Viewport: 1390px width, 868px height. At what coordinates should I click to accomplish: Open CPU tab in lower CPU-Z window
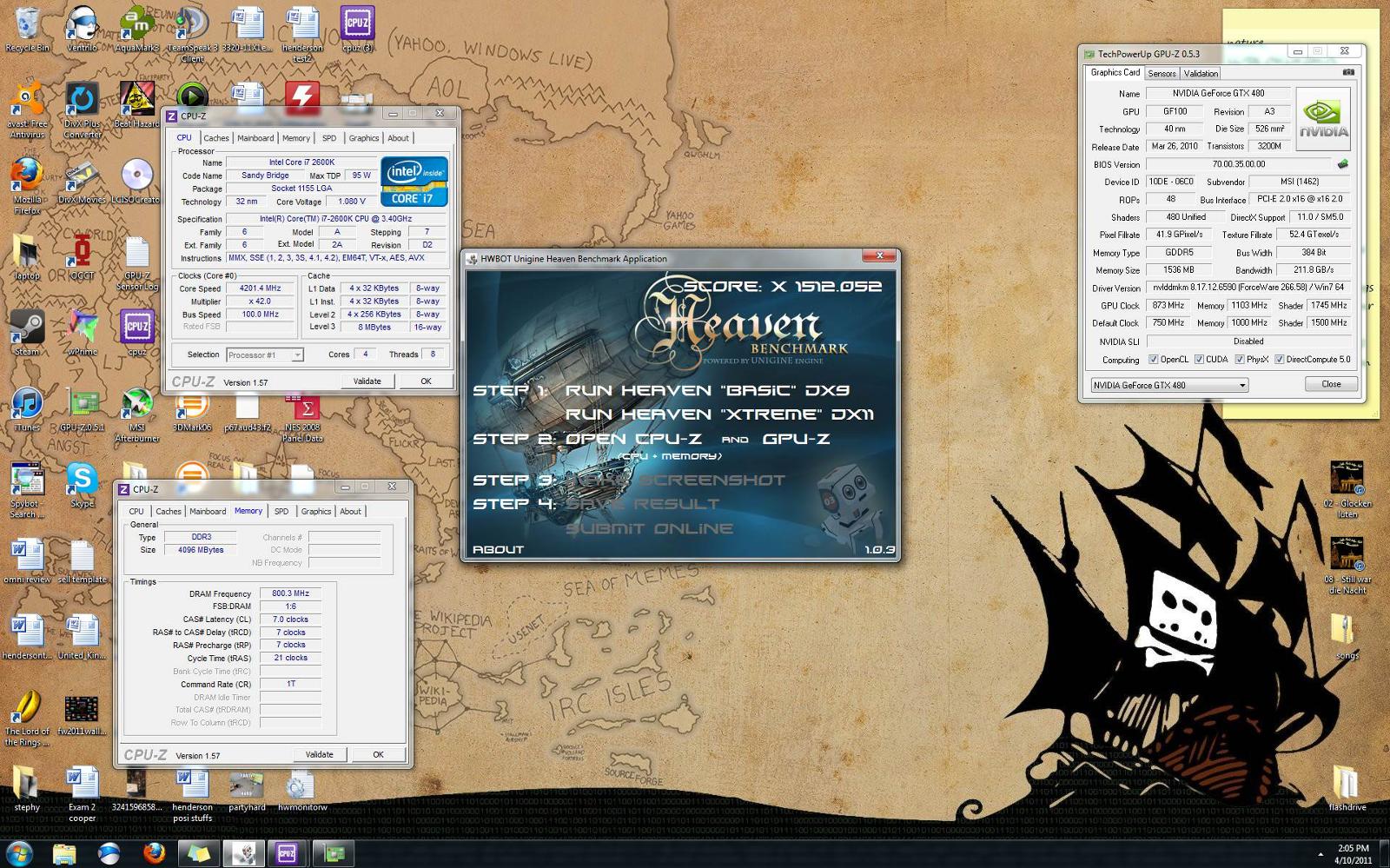click(136, 512)
